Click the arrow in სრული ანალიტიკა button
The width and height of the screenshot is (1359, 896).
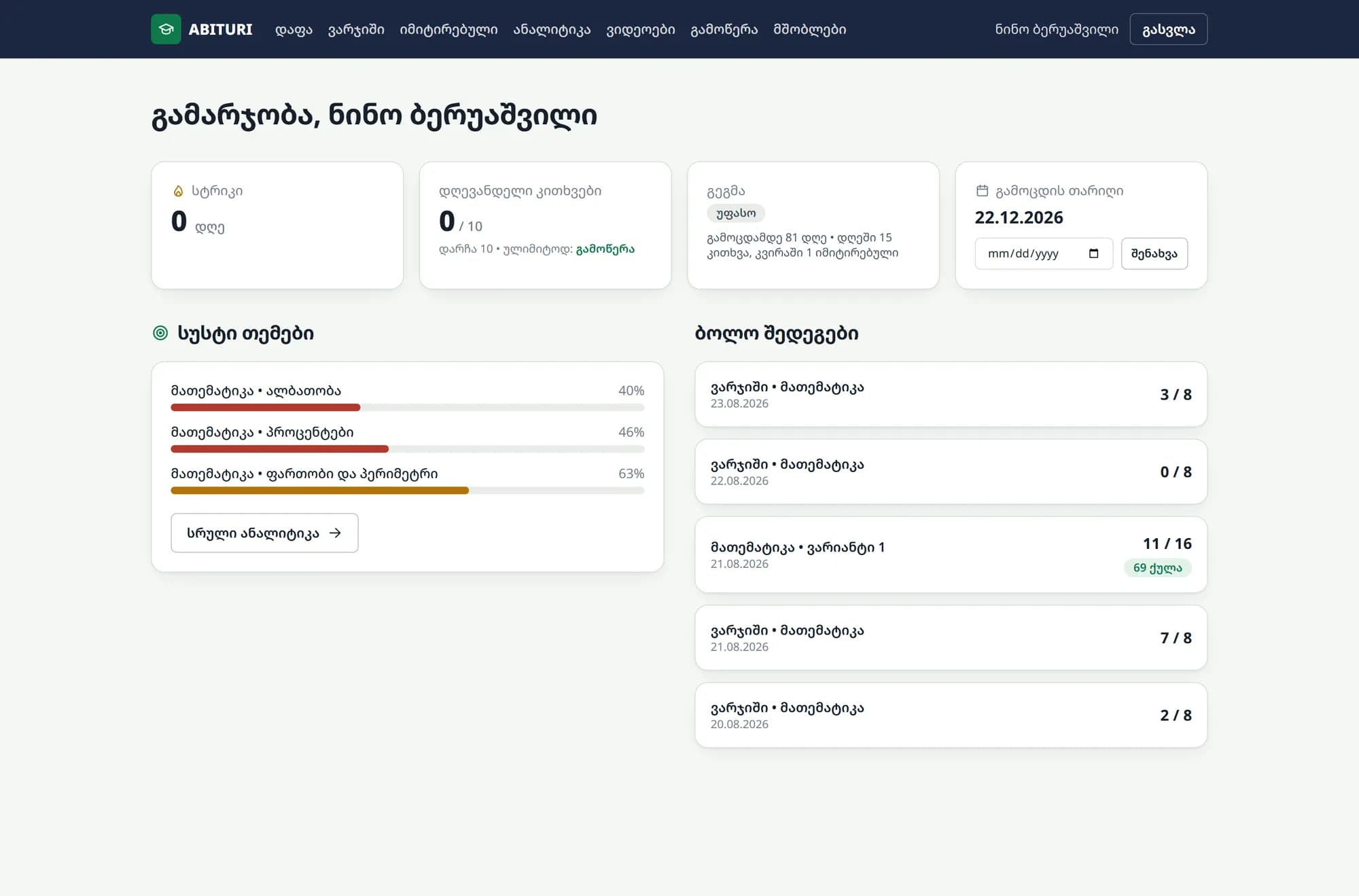[335, 533]
